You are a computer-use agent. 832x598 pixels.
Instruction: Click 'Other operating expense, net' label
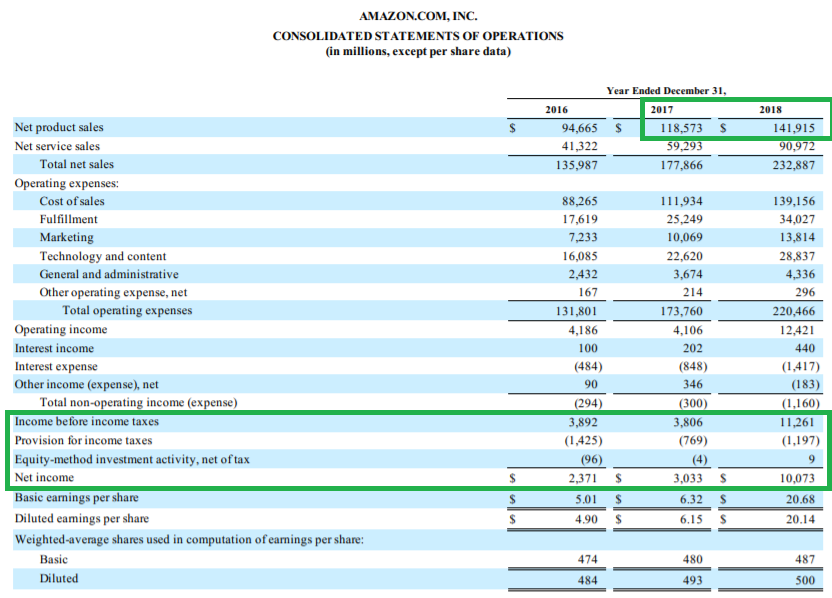tap(113, 292)
